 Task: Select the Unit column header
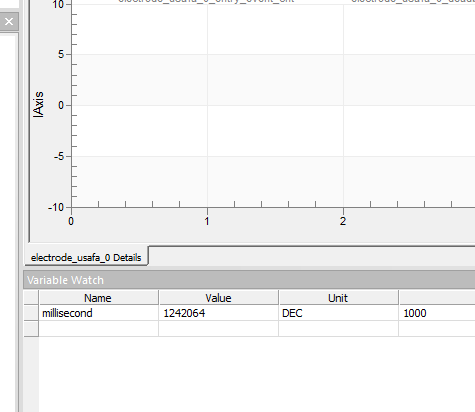click(338, 298)
